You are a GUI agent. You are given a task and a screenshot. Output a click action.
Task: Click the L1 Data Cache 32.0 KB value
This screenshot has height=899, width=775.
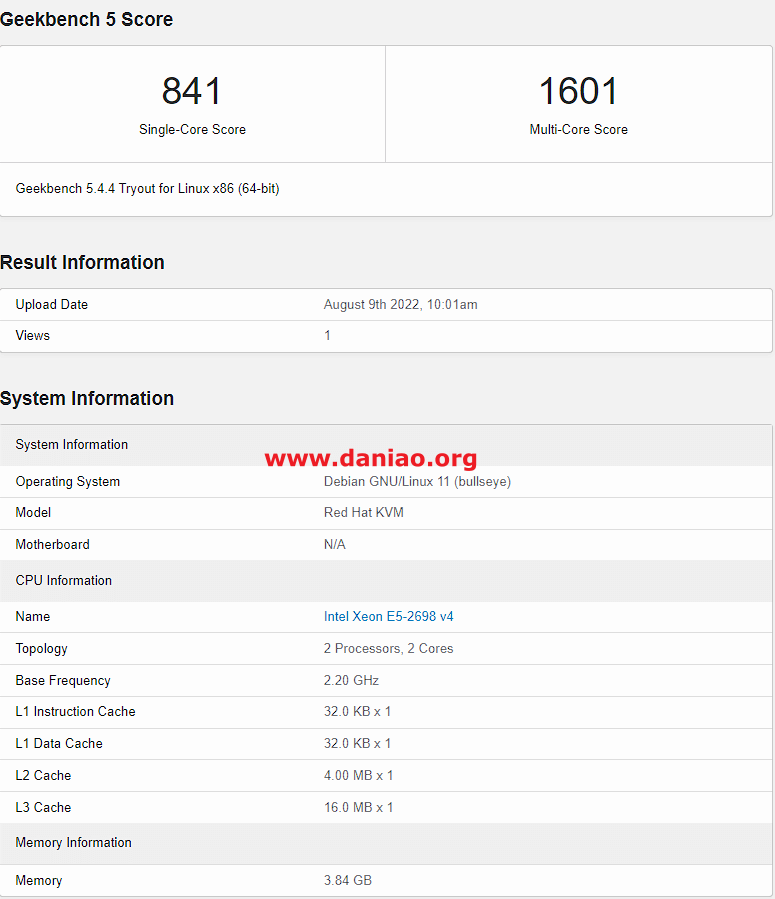[357, 744]
